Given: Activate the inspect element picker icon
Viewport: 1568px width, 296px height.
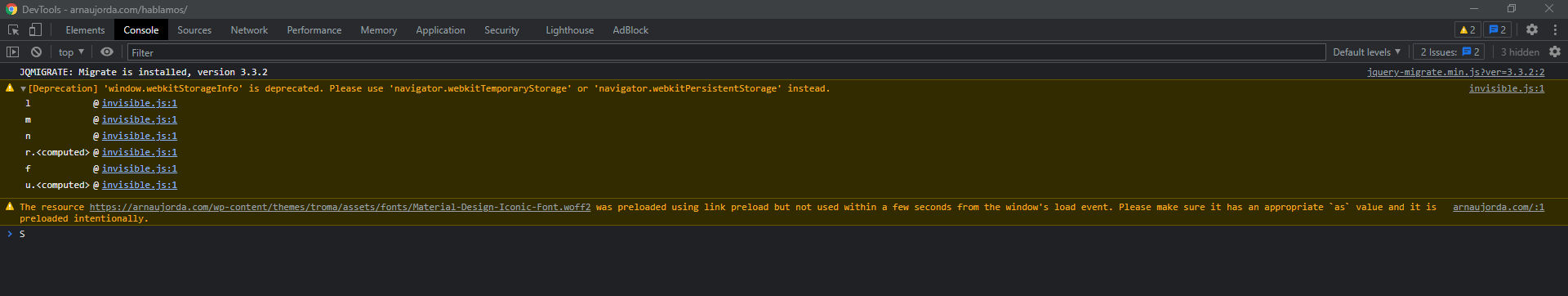Looking at the screenshot, I should 14,29.
